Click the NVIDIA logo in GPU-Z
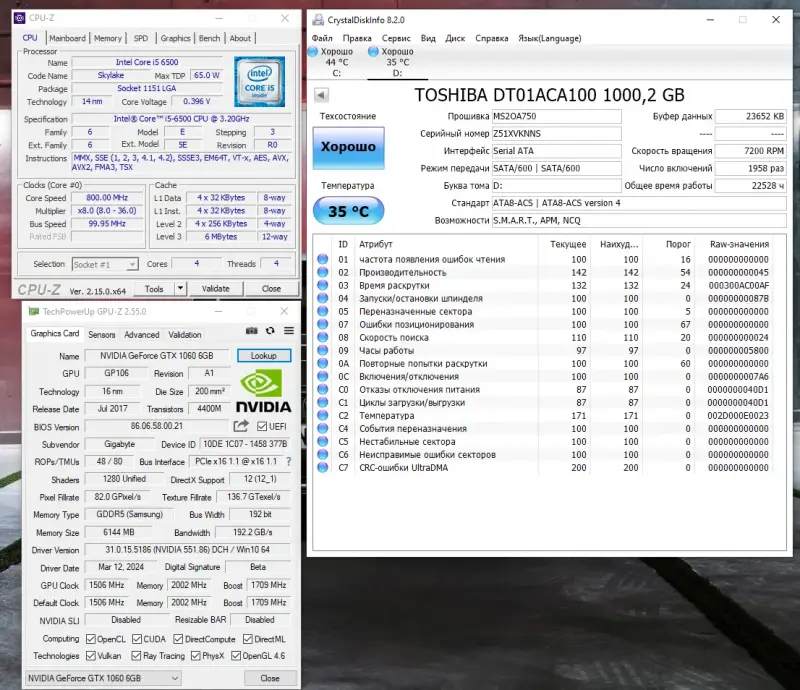Viewport: 800px width, 690px height. coord(263,391)
